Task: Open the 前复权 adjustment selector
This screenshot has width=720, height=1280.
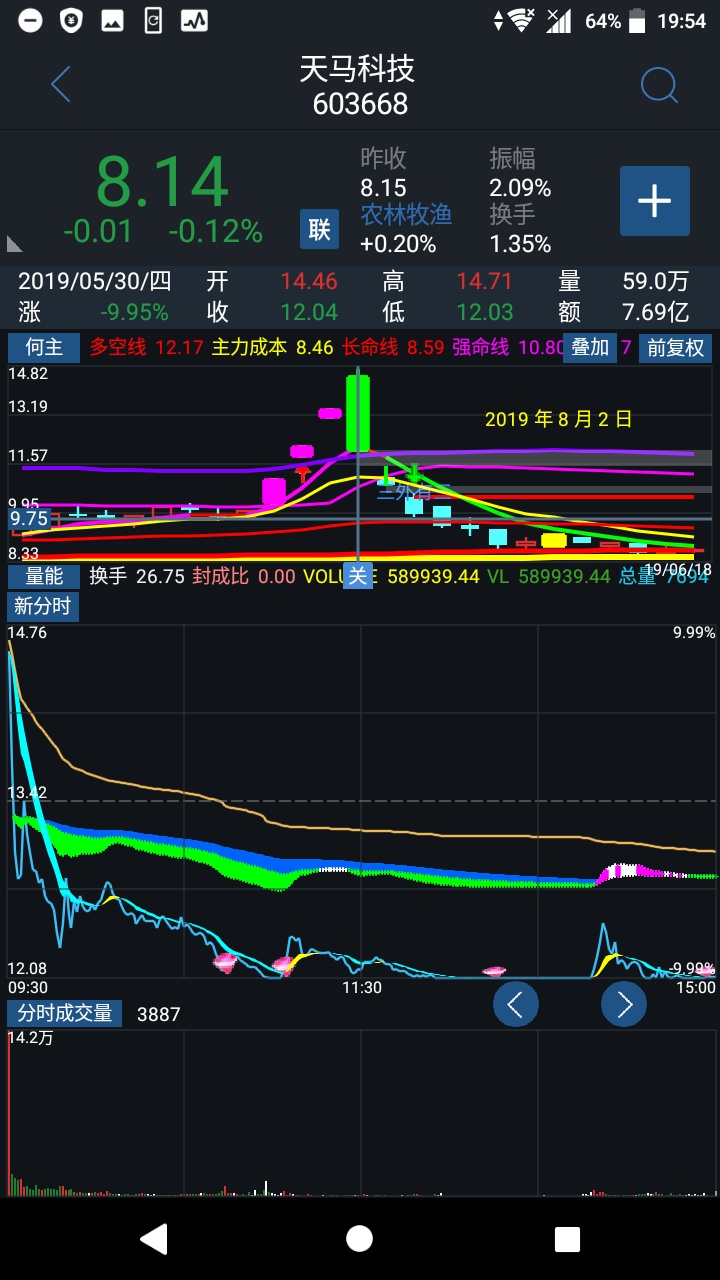Action: 676,347
